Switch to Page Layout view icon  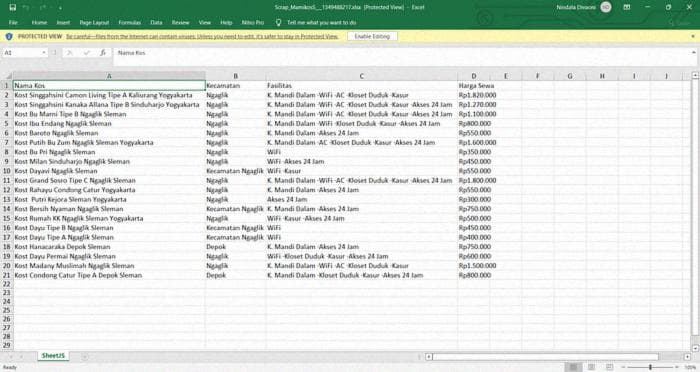[x=591, y=367]
